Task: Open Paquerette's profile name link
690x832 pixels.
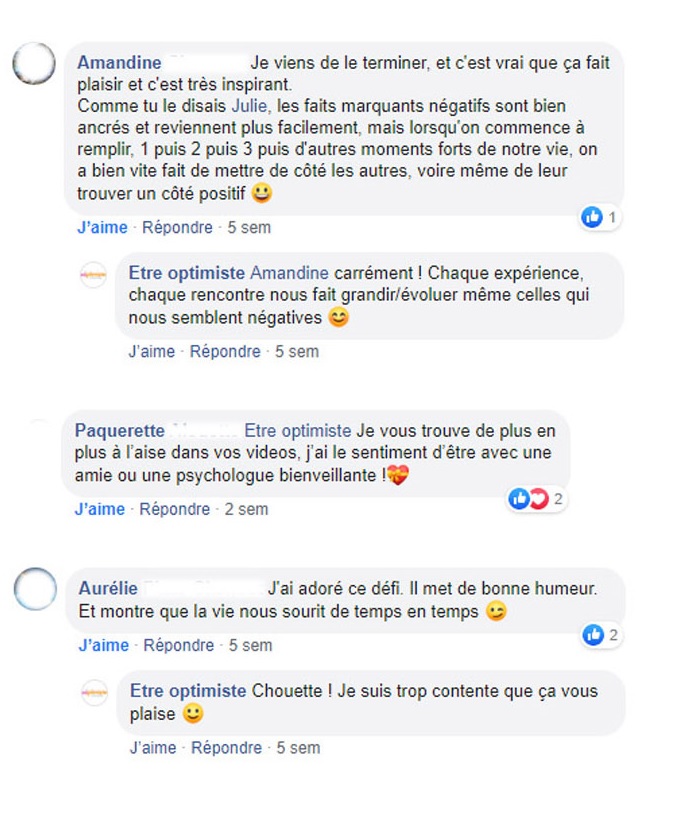Action: (x=120, y=430)
